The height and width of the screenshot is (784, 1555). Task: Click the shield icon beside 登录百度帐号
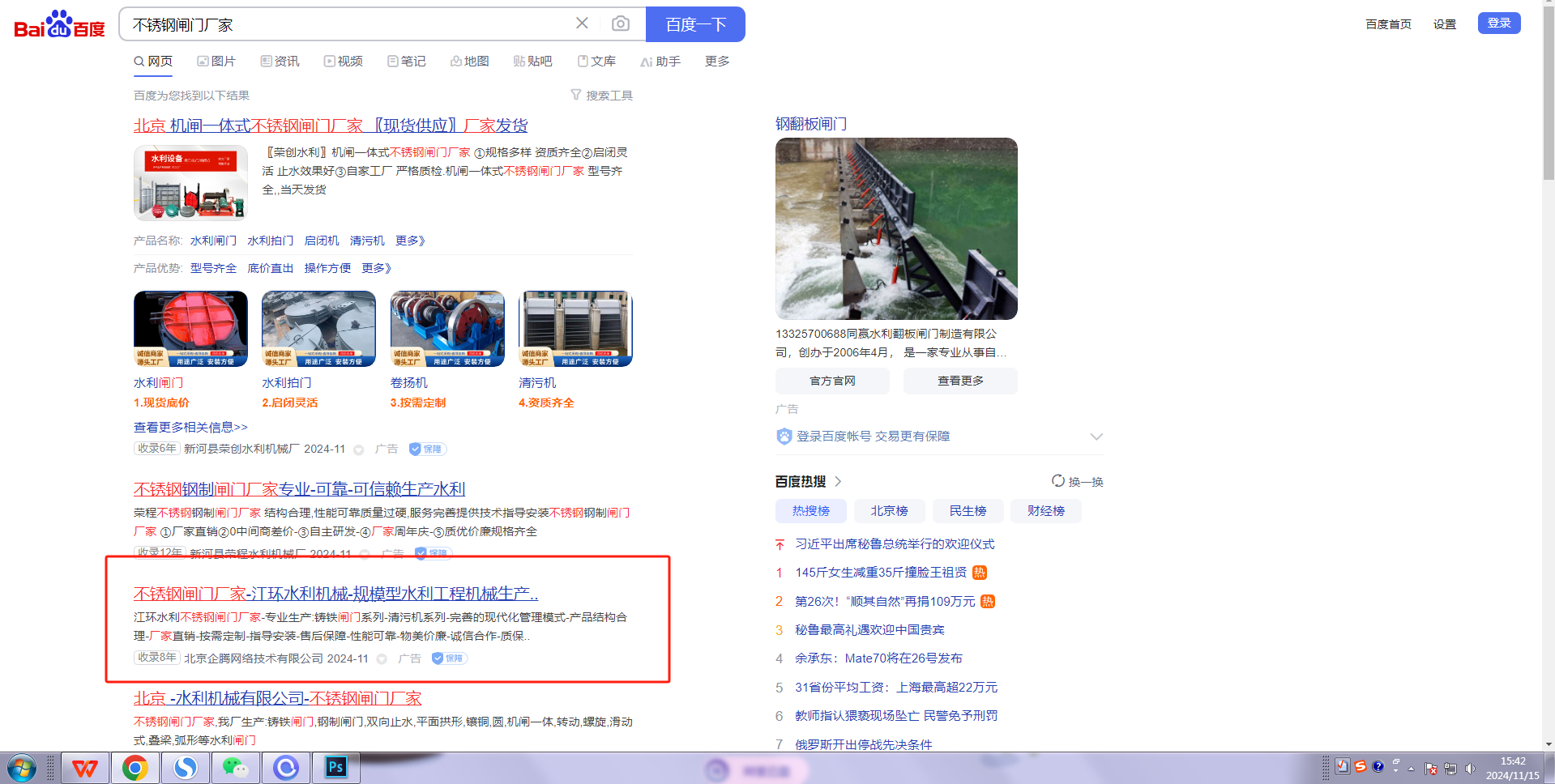click(x=784, y=437)
